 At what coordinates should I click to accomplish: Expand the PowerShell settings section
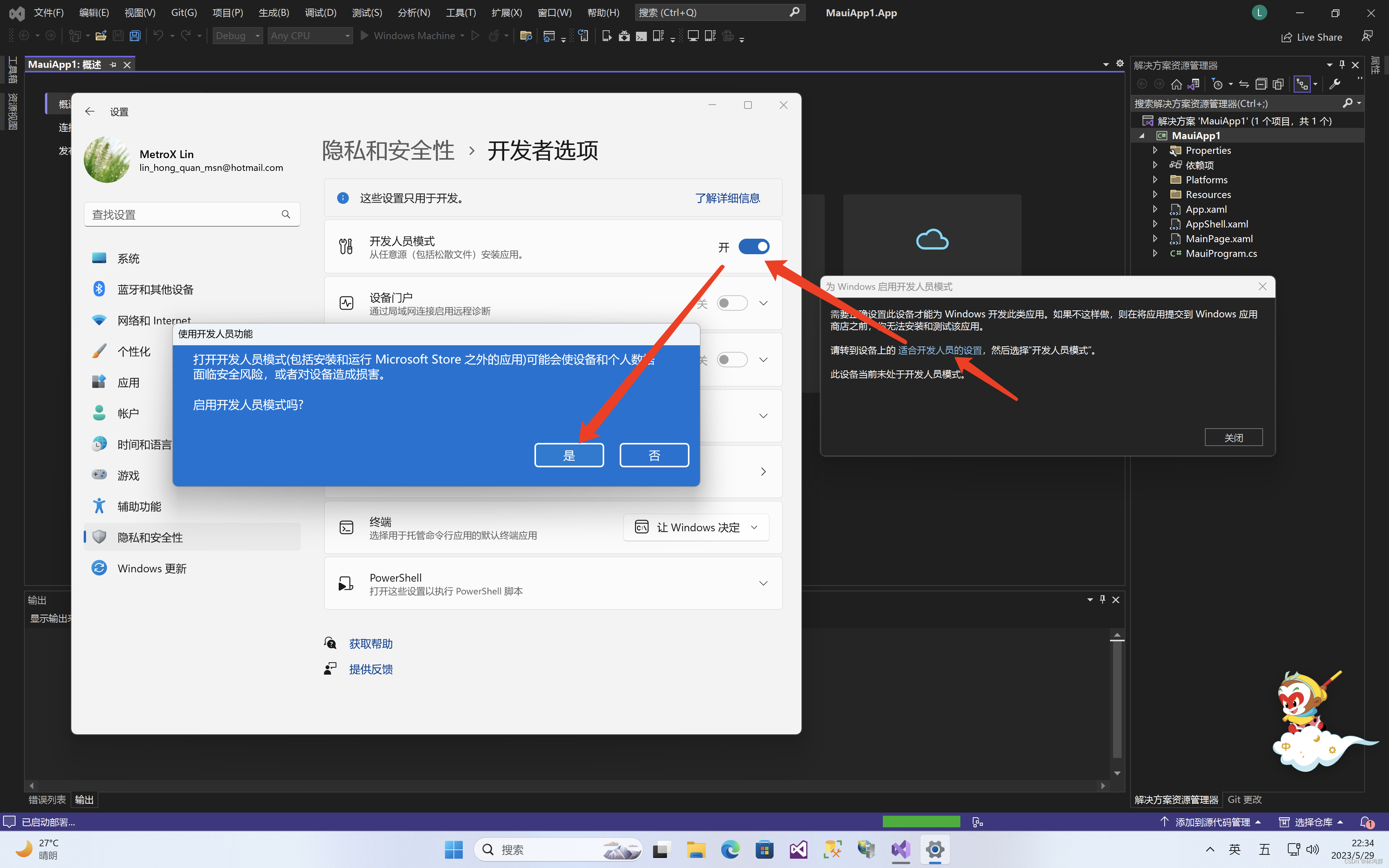point(763,583)
